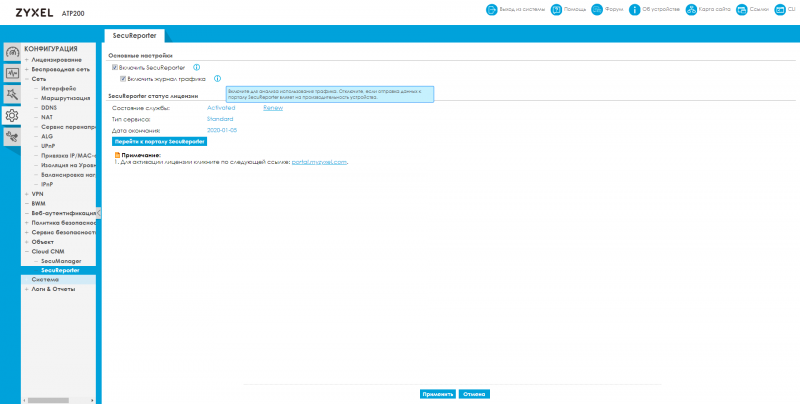Viewport: 800px width, 404px height.
Task: Open the Система menu item
Action: (45, 280)
